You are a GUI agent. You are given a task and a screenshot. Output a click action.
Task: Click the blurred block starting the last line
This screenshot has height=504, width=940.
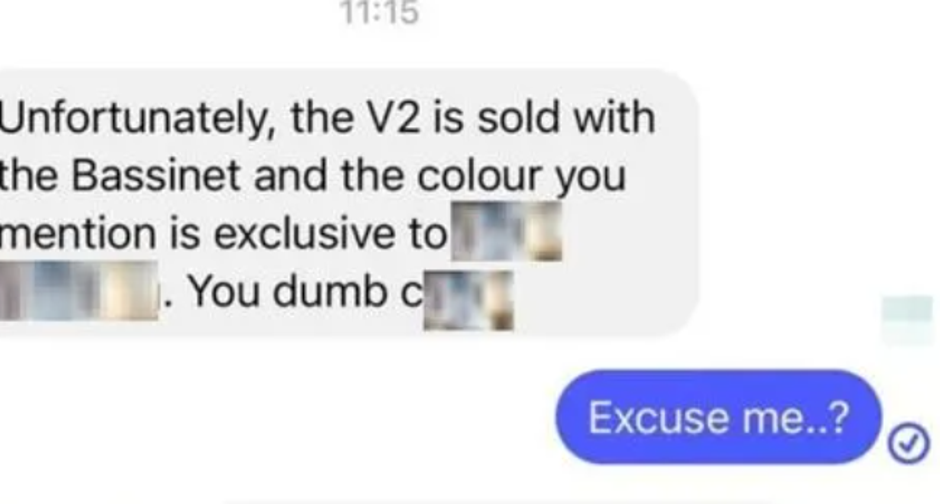79,291
